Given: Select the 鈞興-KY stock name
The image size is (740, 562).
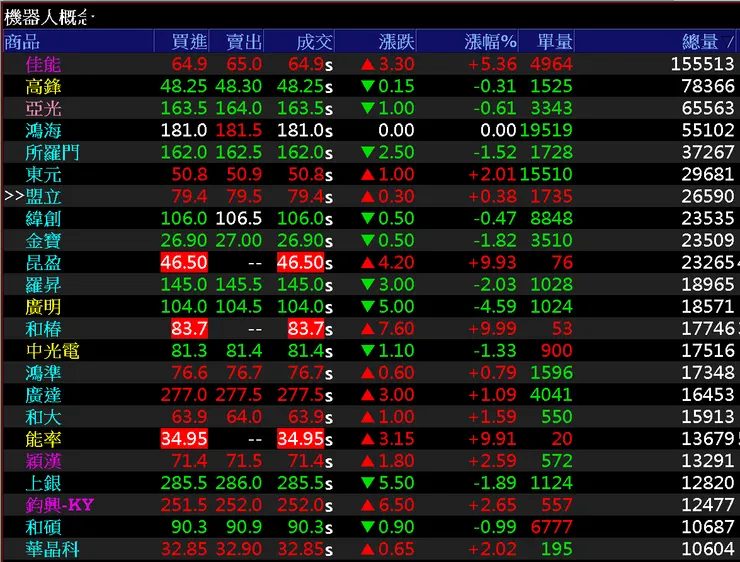Looking at the screenshot, I should [60, 505].
